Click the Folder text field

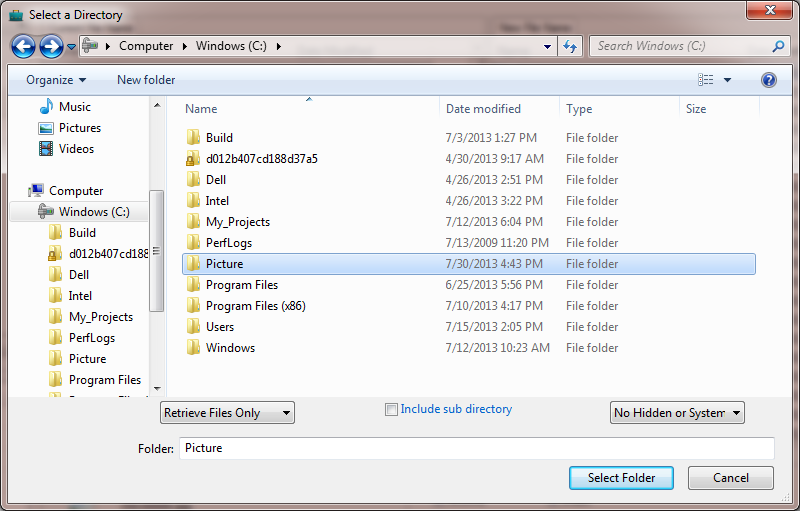(x=477, y=448)
